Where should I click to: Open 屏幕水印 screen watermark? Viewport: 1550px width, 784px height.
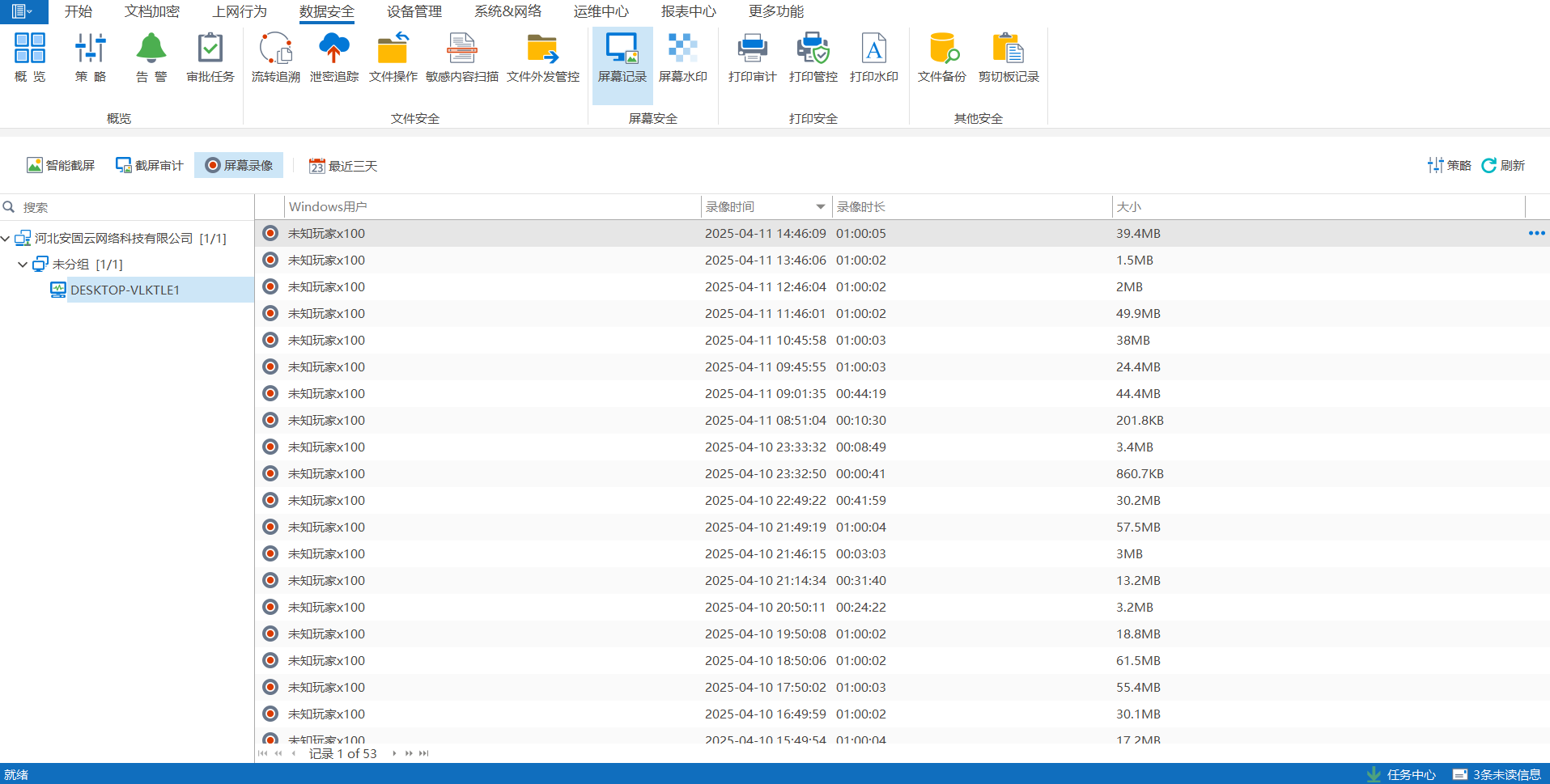683,57
